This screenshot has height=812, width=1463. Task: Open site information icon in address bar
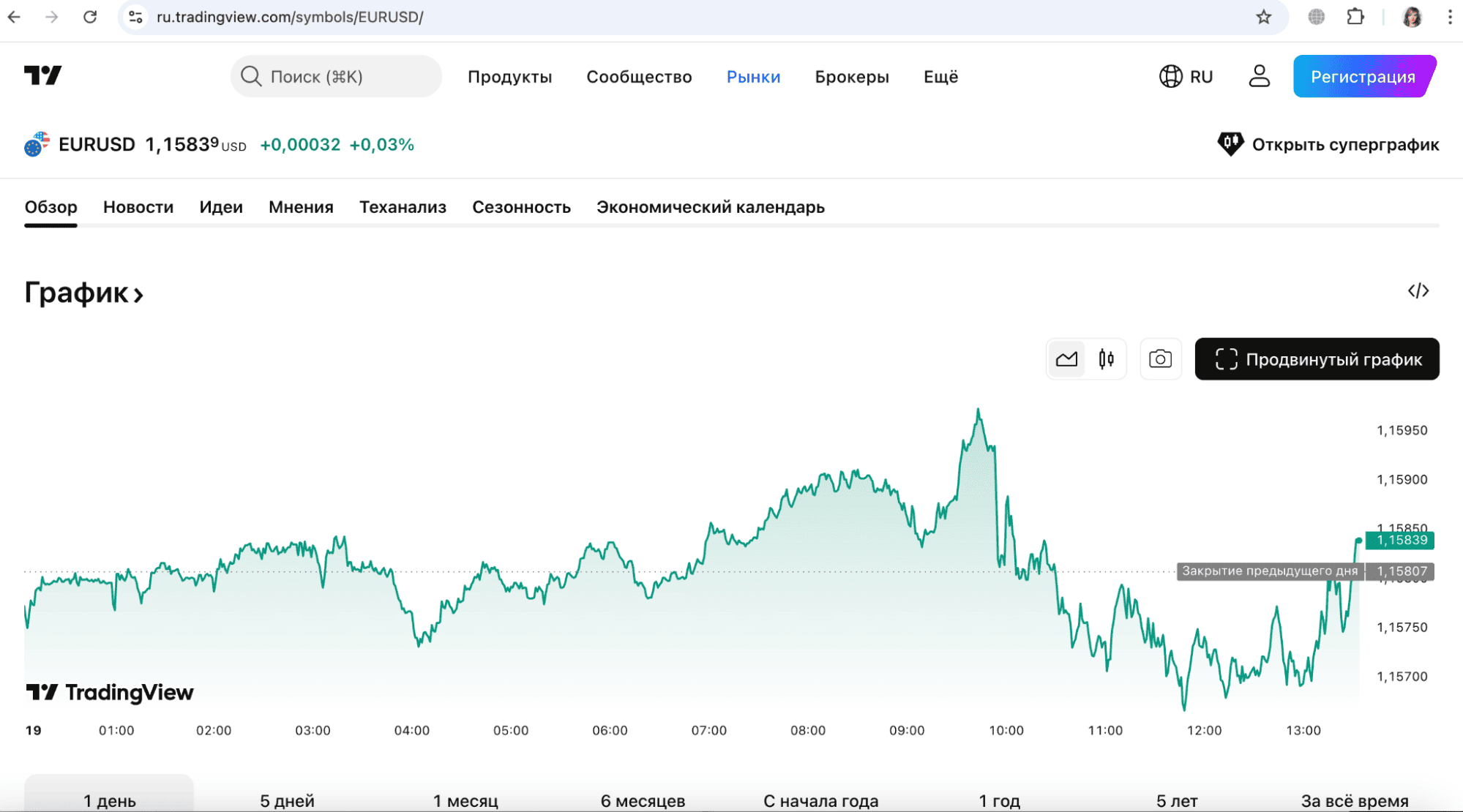pyautogui.click(x=135, y=17)
